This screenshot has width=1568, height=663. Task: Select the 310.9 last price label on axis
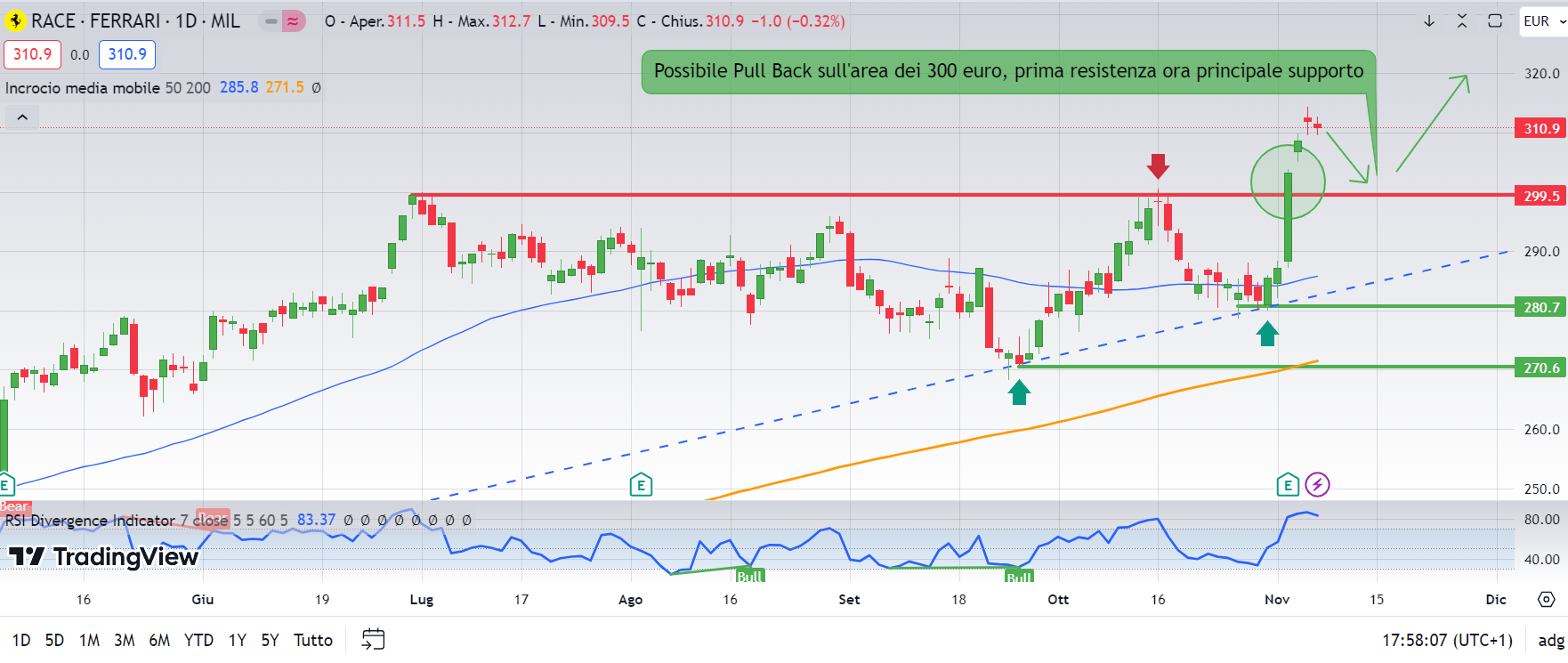pyautogui.click(x=1541, y=128)
